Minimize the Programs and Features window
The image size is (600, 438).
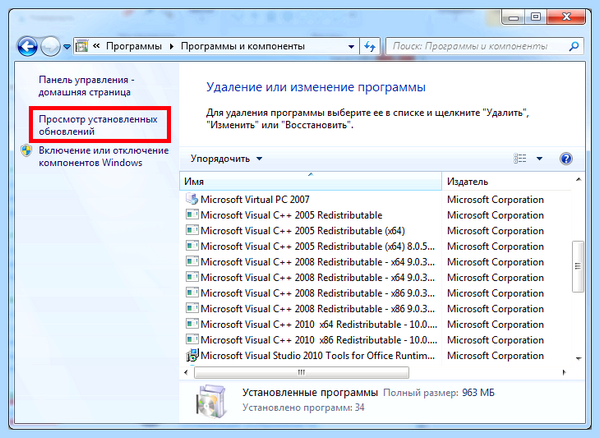click(x=514, y=17)
